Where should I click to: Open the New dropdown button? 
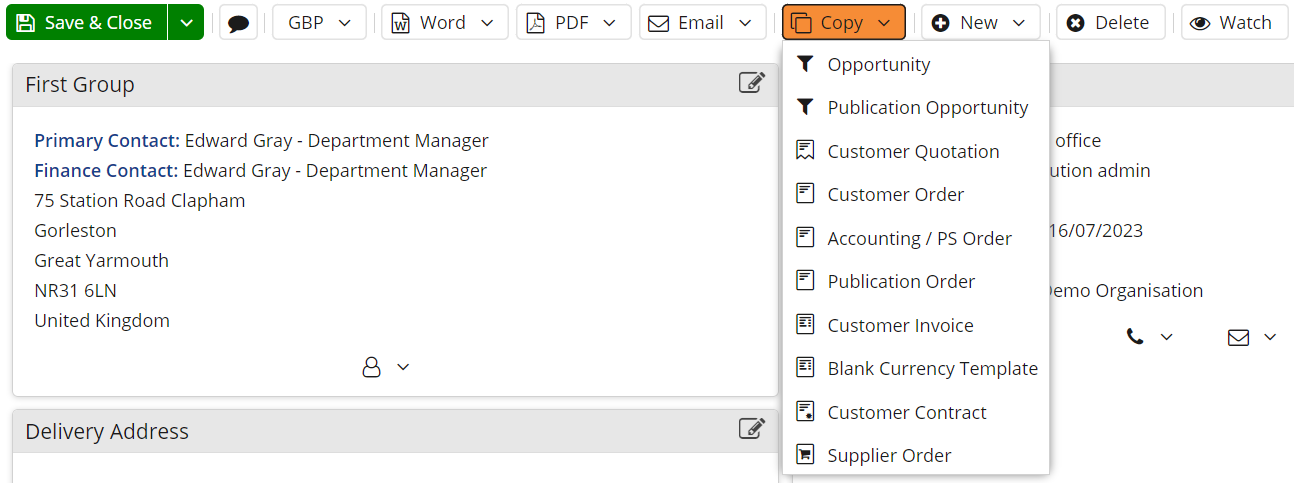pos(979,23)
